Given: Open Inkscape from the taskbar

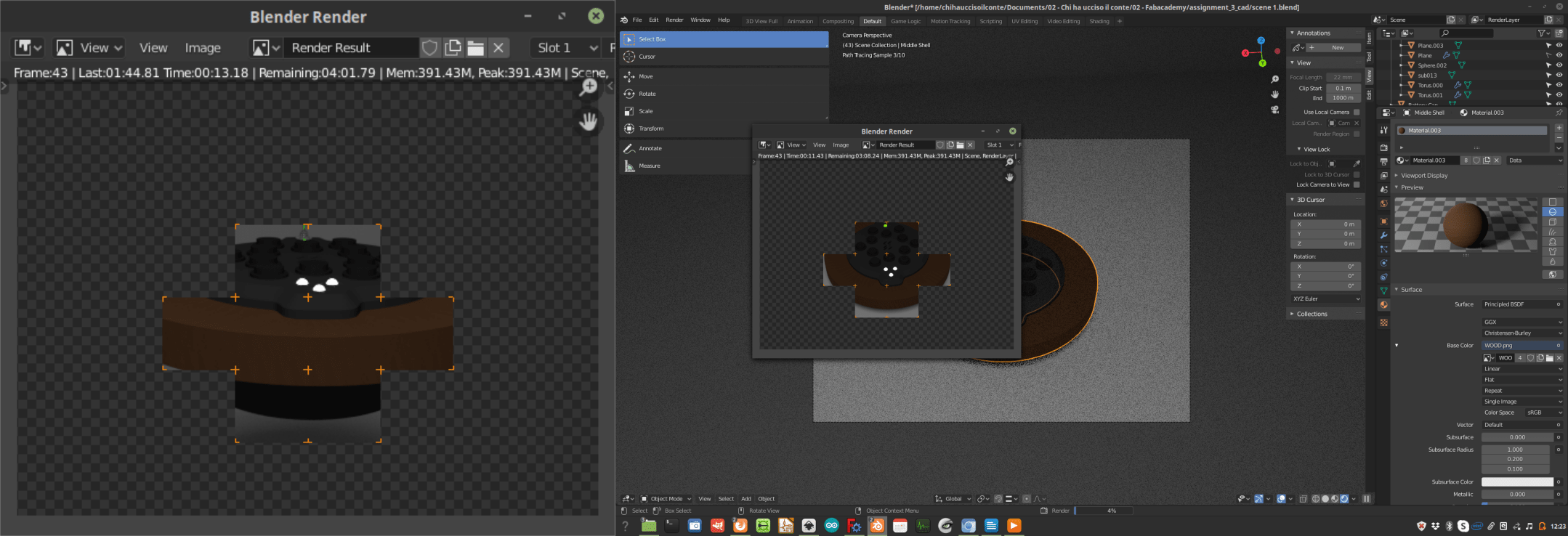Looking at the screenshot, I should 809,525.
